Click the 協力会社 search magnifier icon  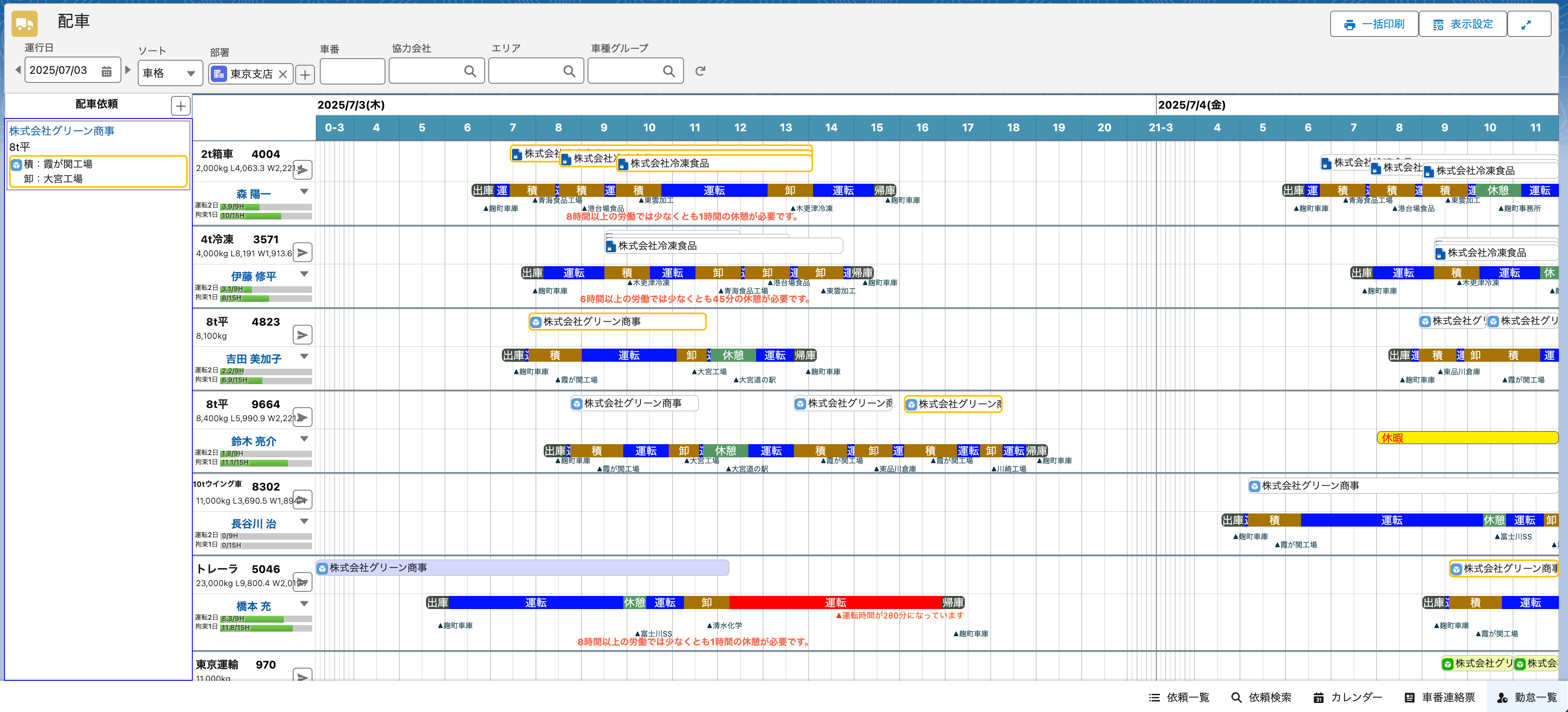tap(470, 71)
